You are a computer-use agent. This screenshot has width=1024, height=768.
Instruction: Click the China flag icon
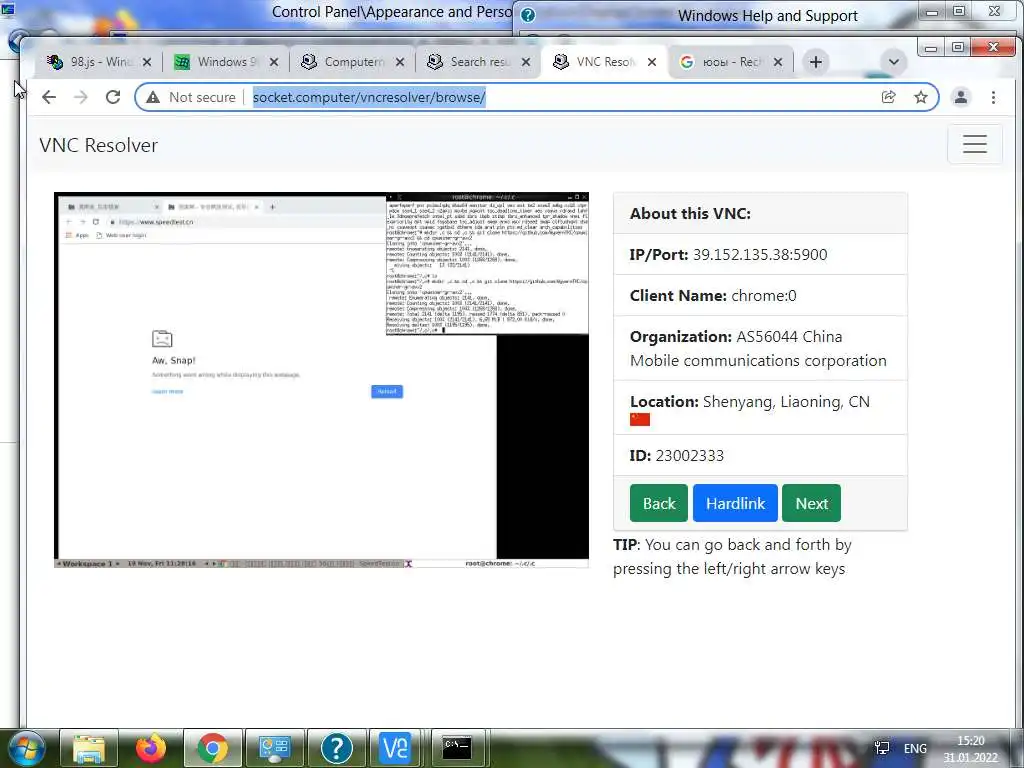(640, 419)
